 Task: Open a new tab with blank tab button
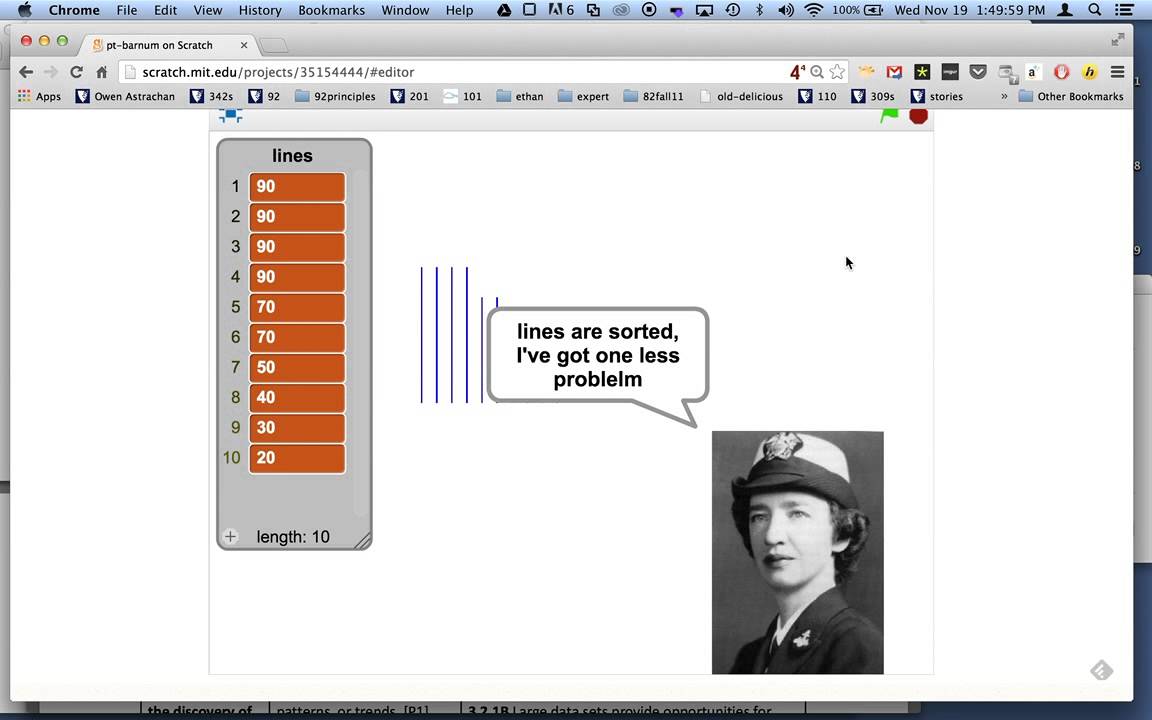(273, 46)
